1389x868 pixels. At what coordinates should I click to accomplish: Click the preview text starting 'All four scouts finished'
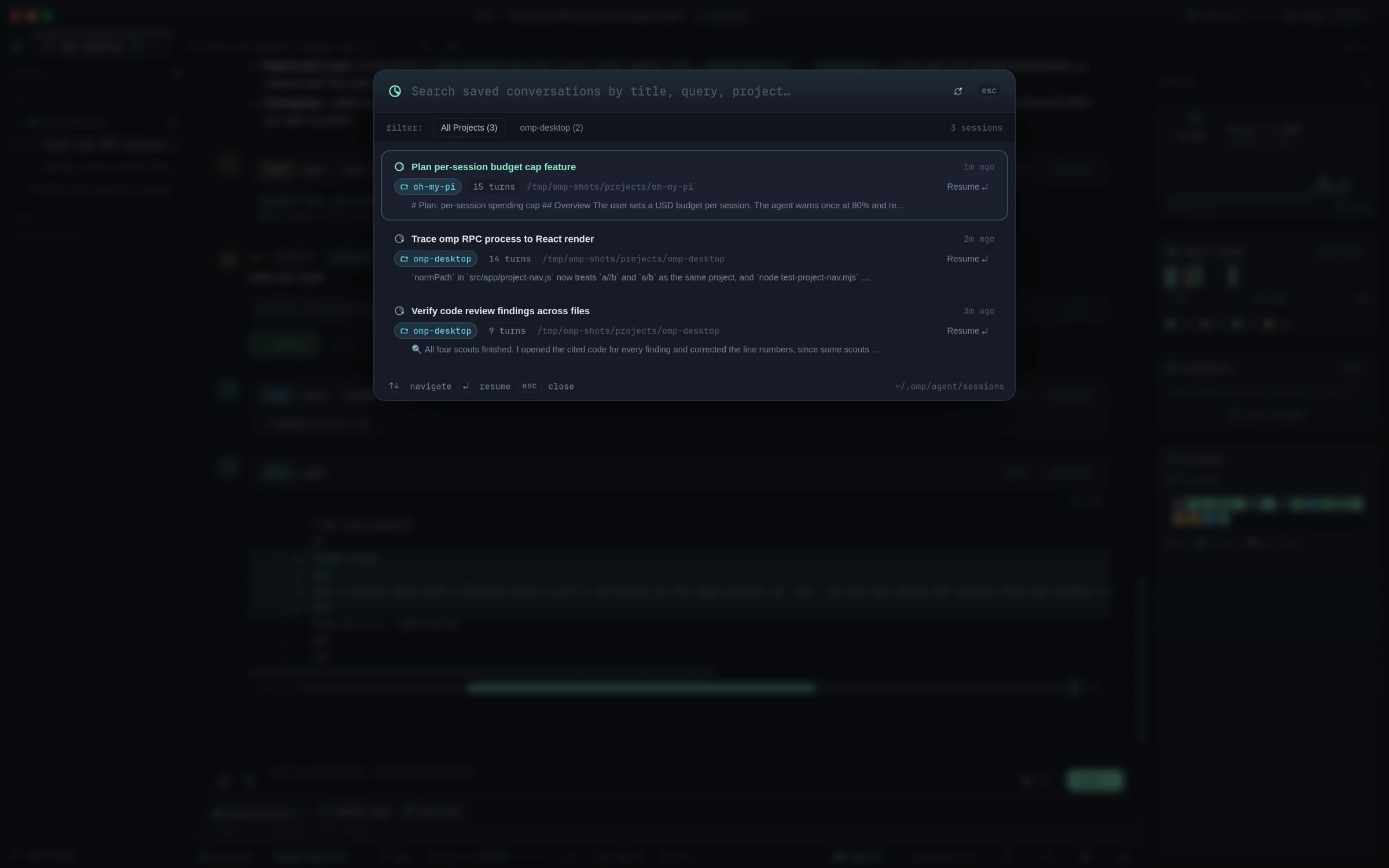pyautogui.click(x=645, y=350)
